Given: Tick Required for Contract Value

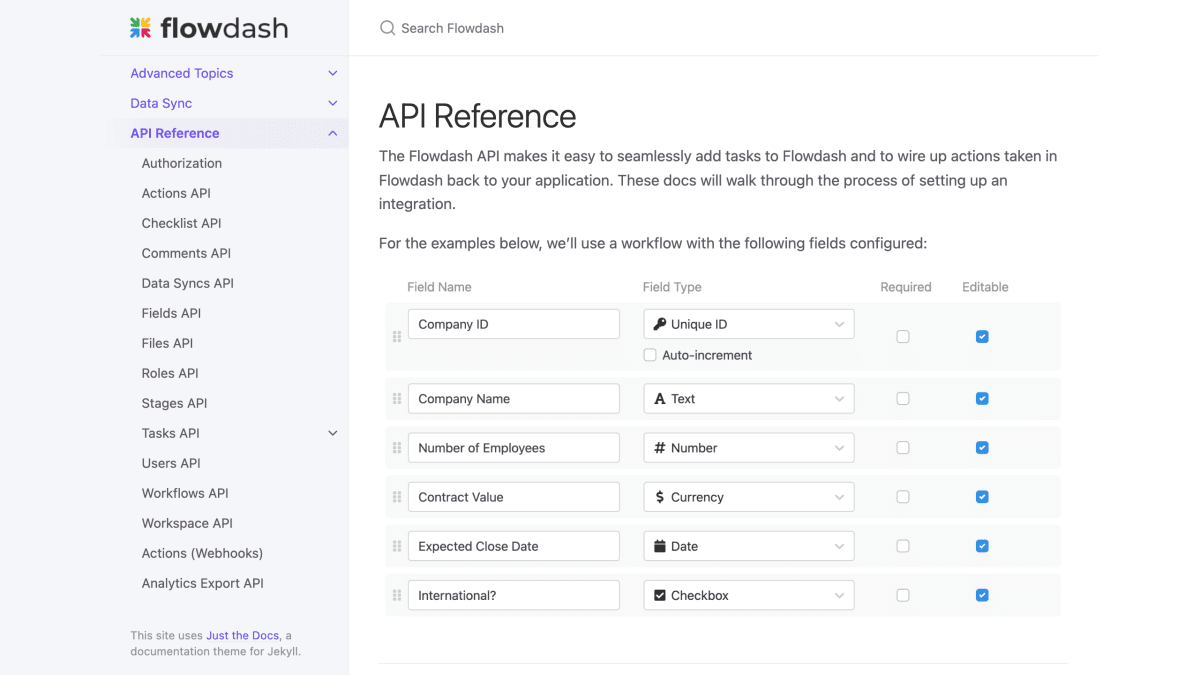Looking at the screenshot, I should click(x=903, y=497).
